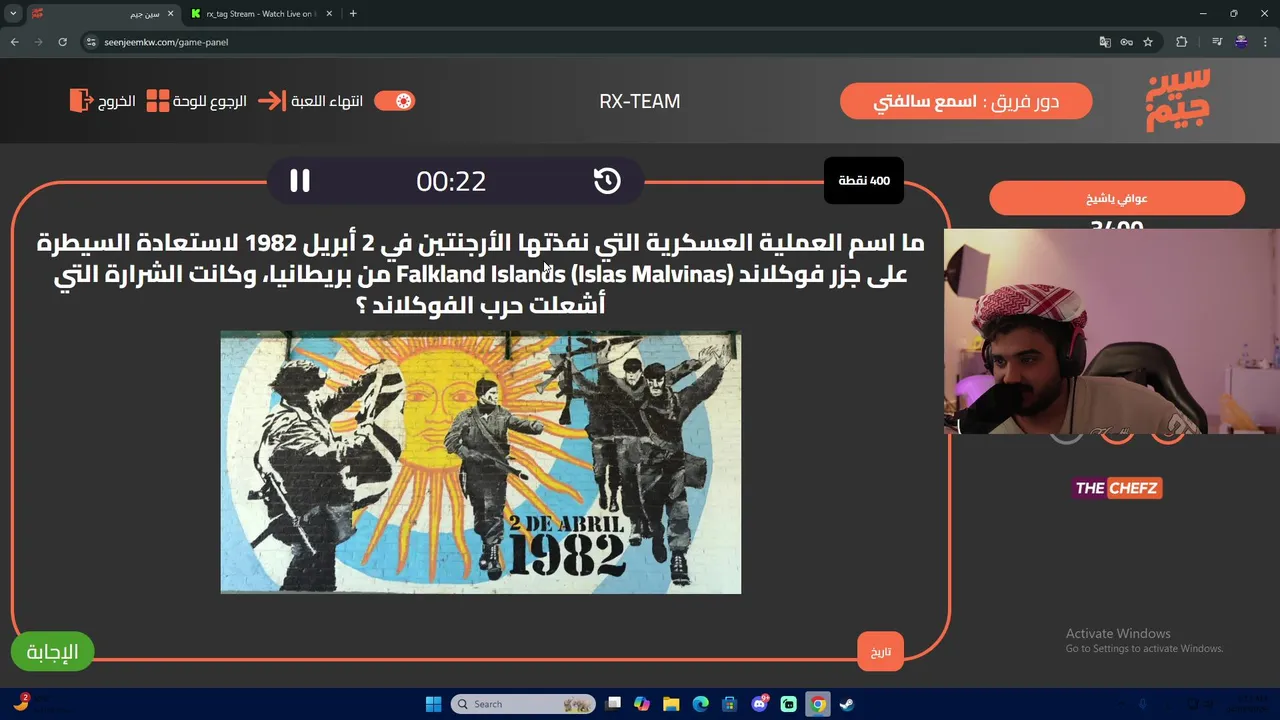Open a new browser tab
The image size is (1280, 720).
[x=353, y=14]
